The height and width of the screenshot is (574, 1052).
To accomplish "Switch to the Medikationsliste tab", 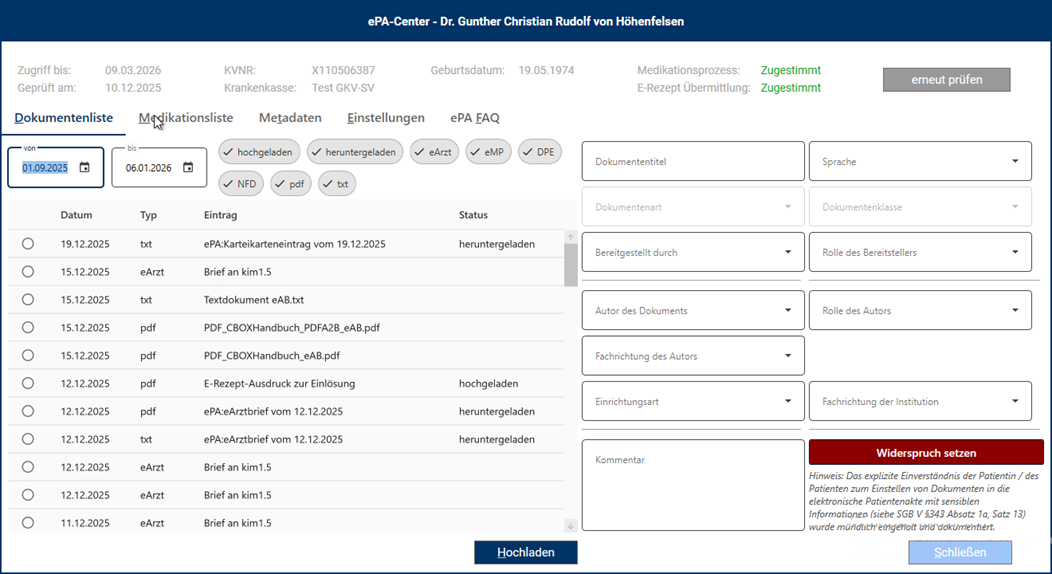I will click(186, 118).
